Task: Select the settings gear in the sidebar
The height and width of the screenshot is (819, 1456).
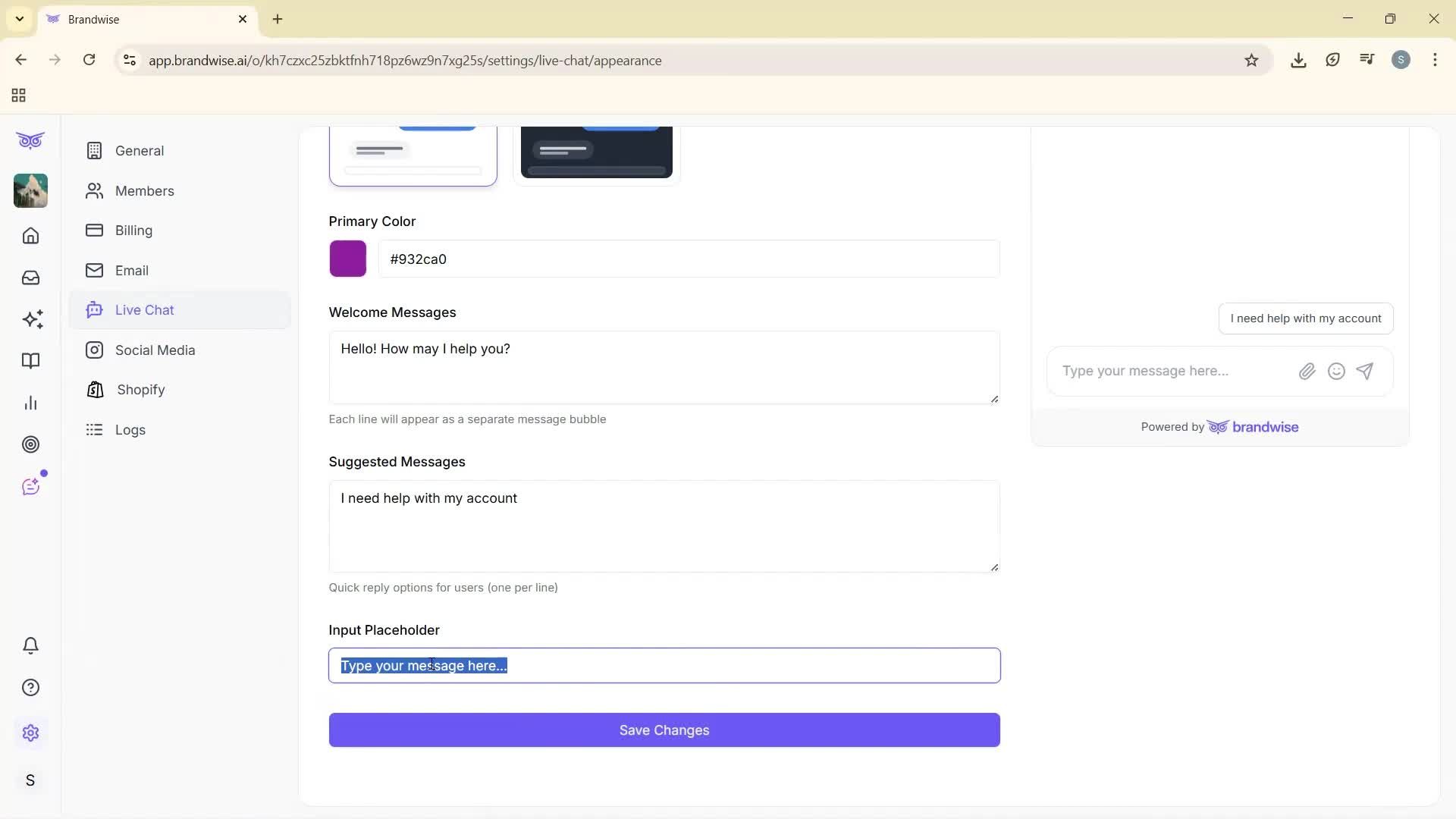Action: click(30, 733)
